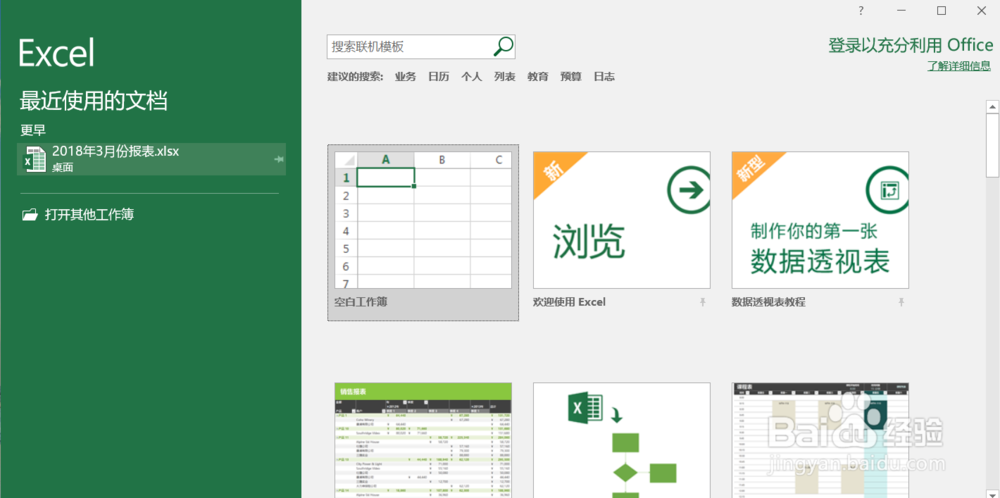Viewport: 1000px width, 498px height.
Task: Search suggested category 个人
Action: (x=471, y=77)
